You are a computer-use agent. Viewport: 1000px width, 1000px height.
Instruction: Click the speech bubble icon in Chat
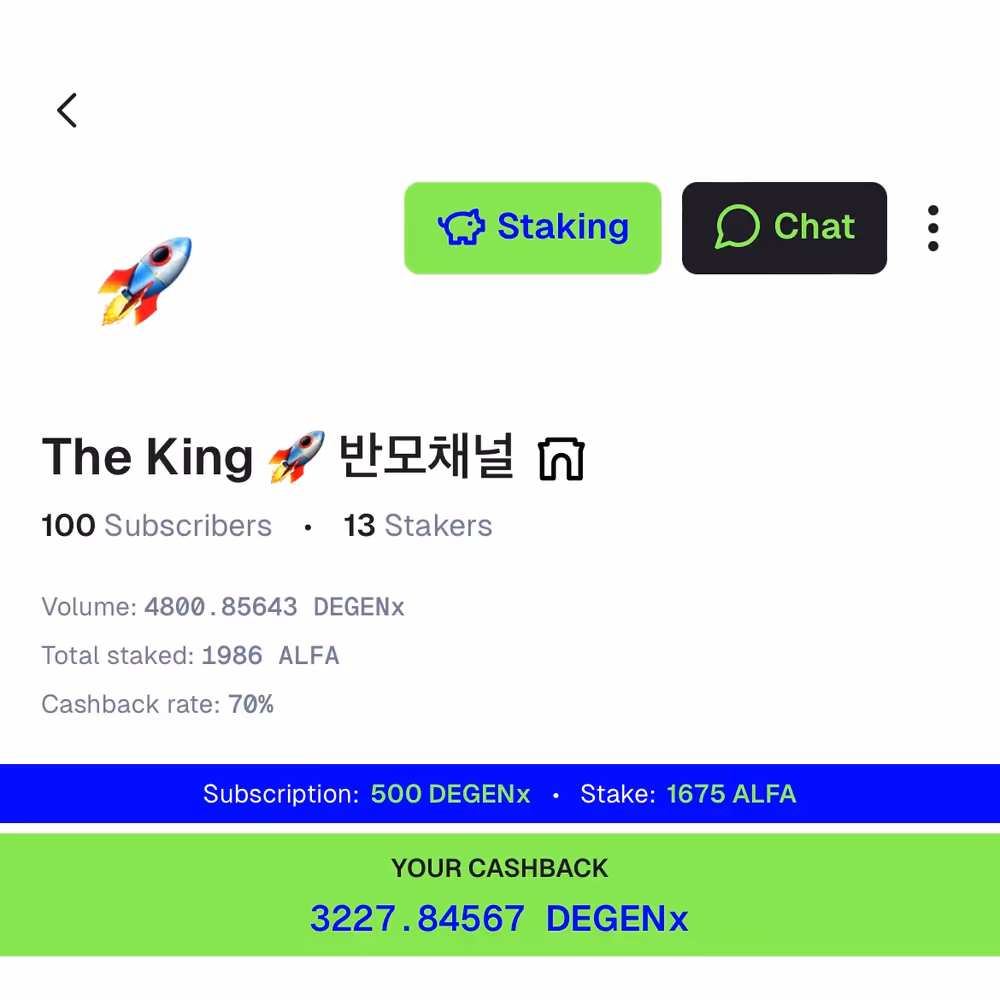click(737, 226)
